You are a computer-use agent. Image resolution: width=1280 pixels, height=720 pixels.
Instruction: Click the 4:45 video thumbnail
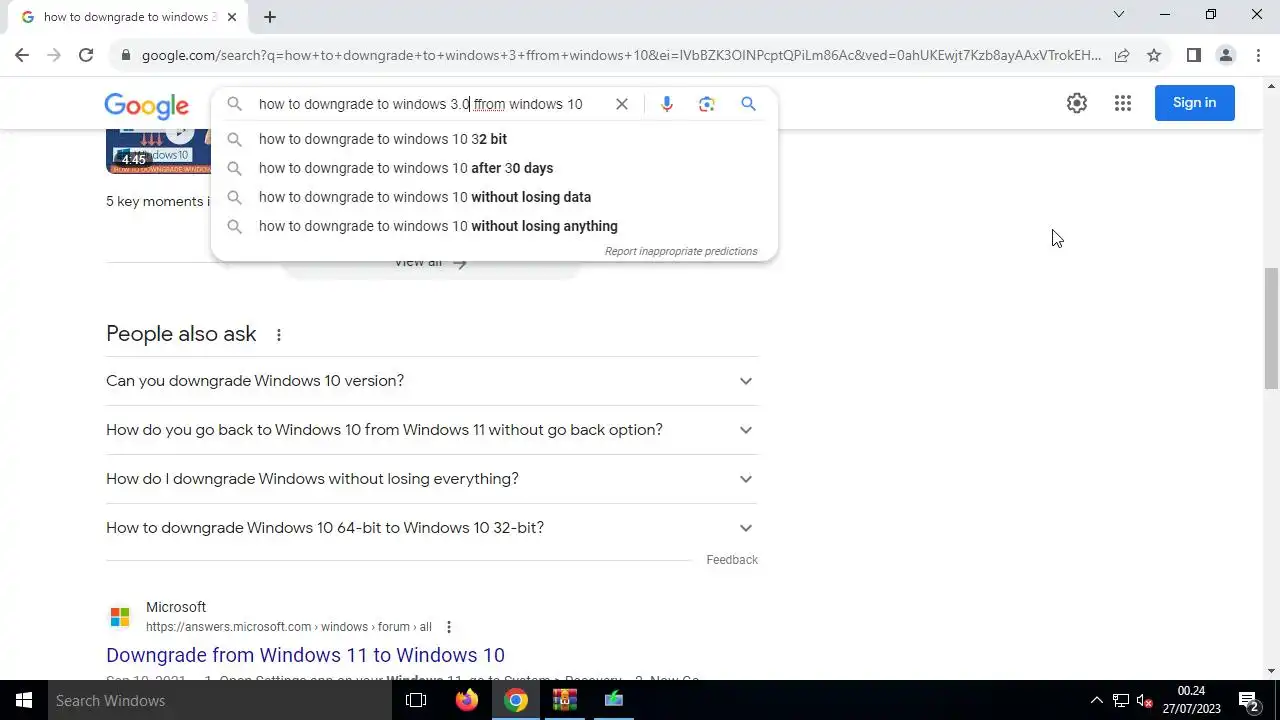(x=158, y=151)
